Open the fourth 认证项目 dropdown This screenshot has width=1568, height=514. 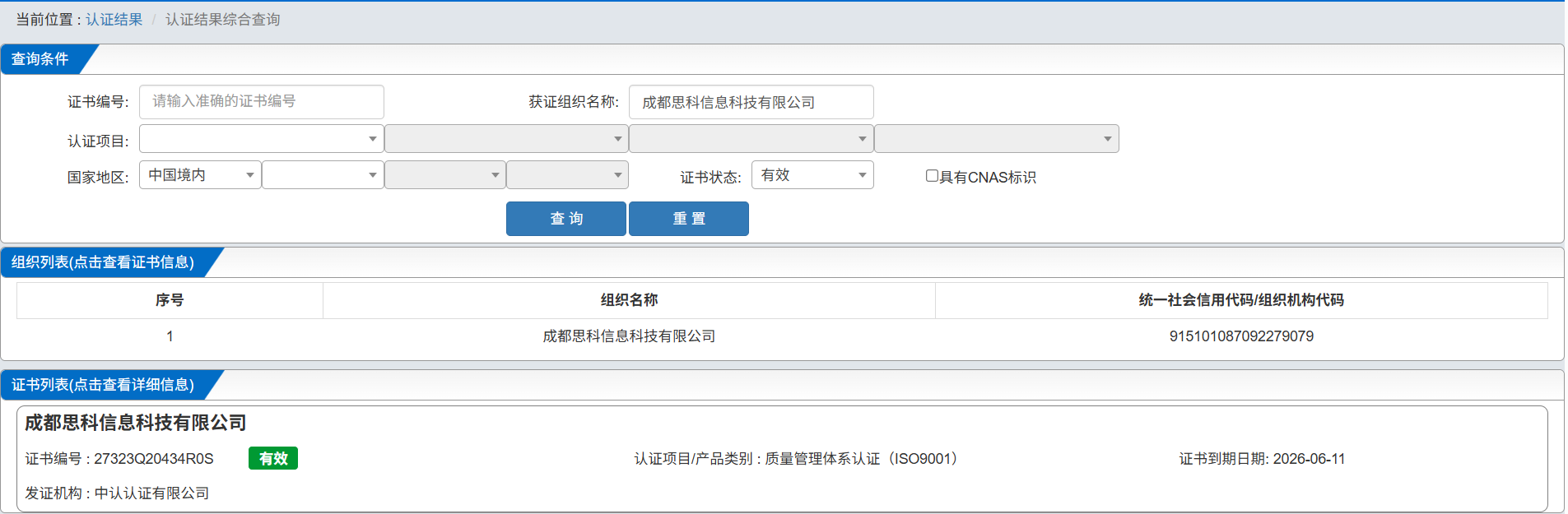coord(997,139)
